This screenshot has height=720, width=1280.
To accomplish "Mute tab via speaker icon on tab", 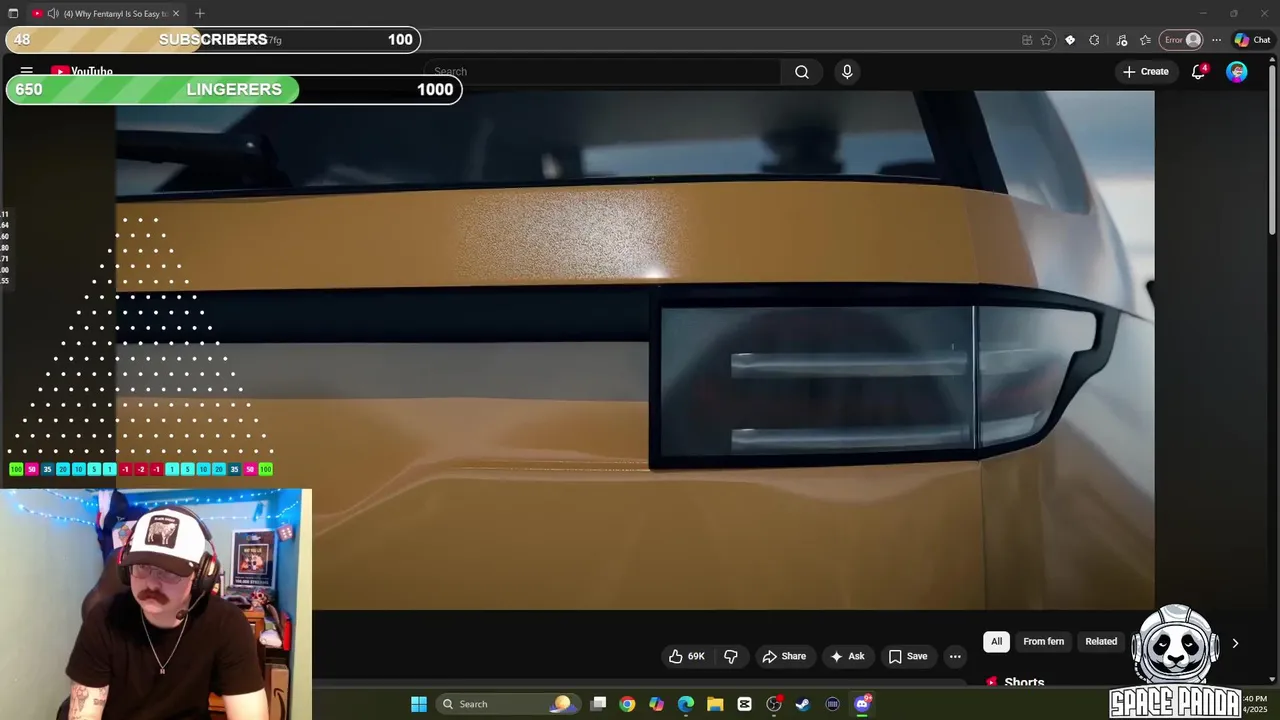I will pos(52,13).
